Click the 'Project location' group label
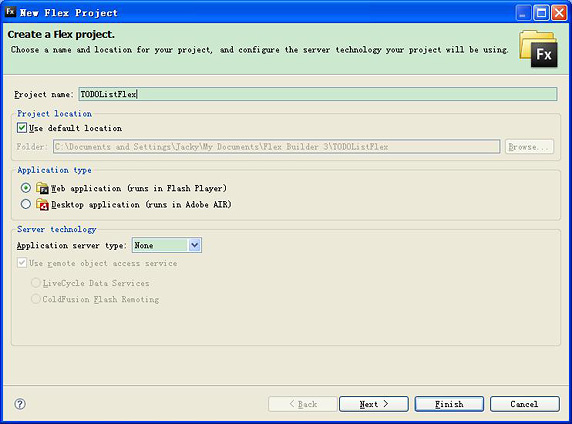Viewport: 572px width, 424px height. (x=54, y=114)
